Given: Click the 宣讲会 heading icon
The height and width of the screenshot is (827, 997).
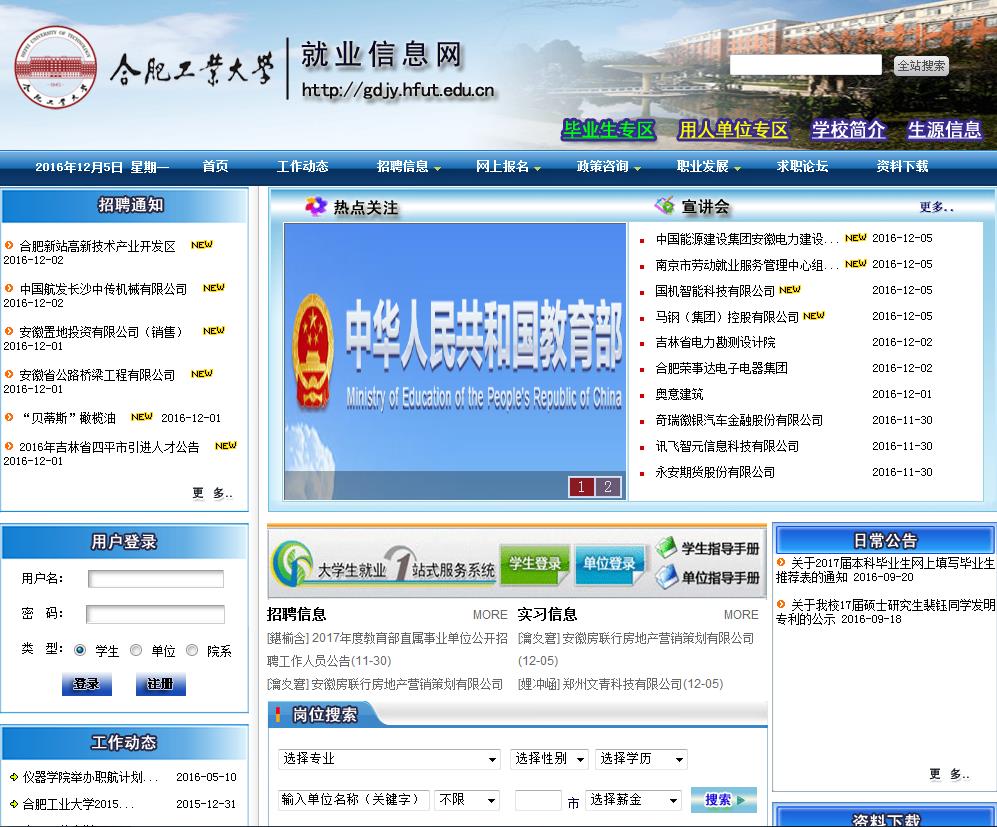Looking at the screenshot, I should [664, 205].
